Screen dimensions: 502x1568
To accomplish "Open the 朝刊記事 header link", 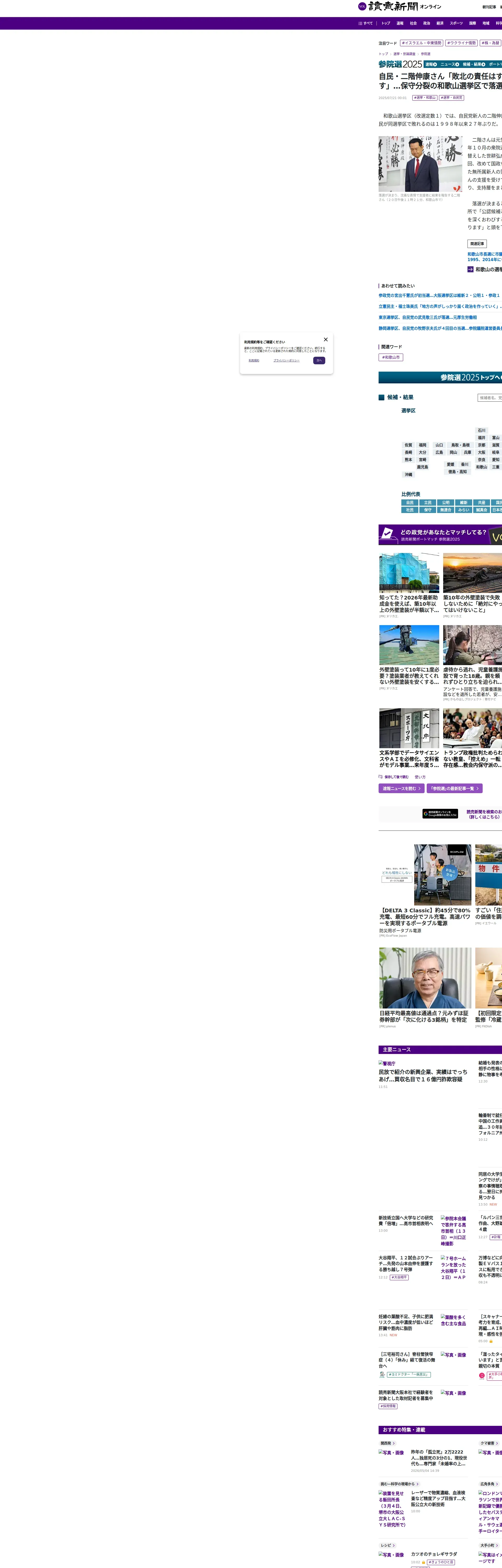I will [489, 7].
